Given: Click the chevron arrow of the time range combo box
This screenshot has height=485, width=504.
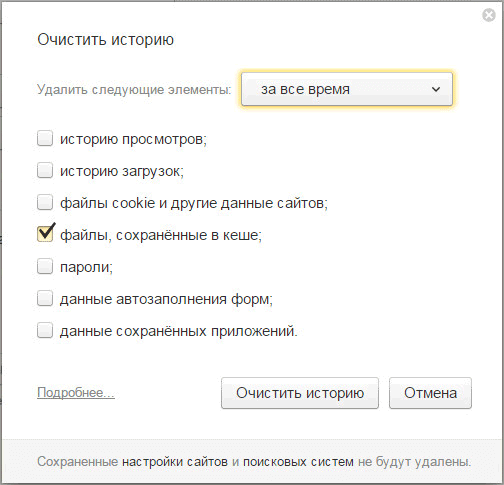Looking at the screenshot, I should click(x=436, y=89).
